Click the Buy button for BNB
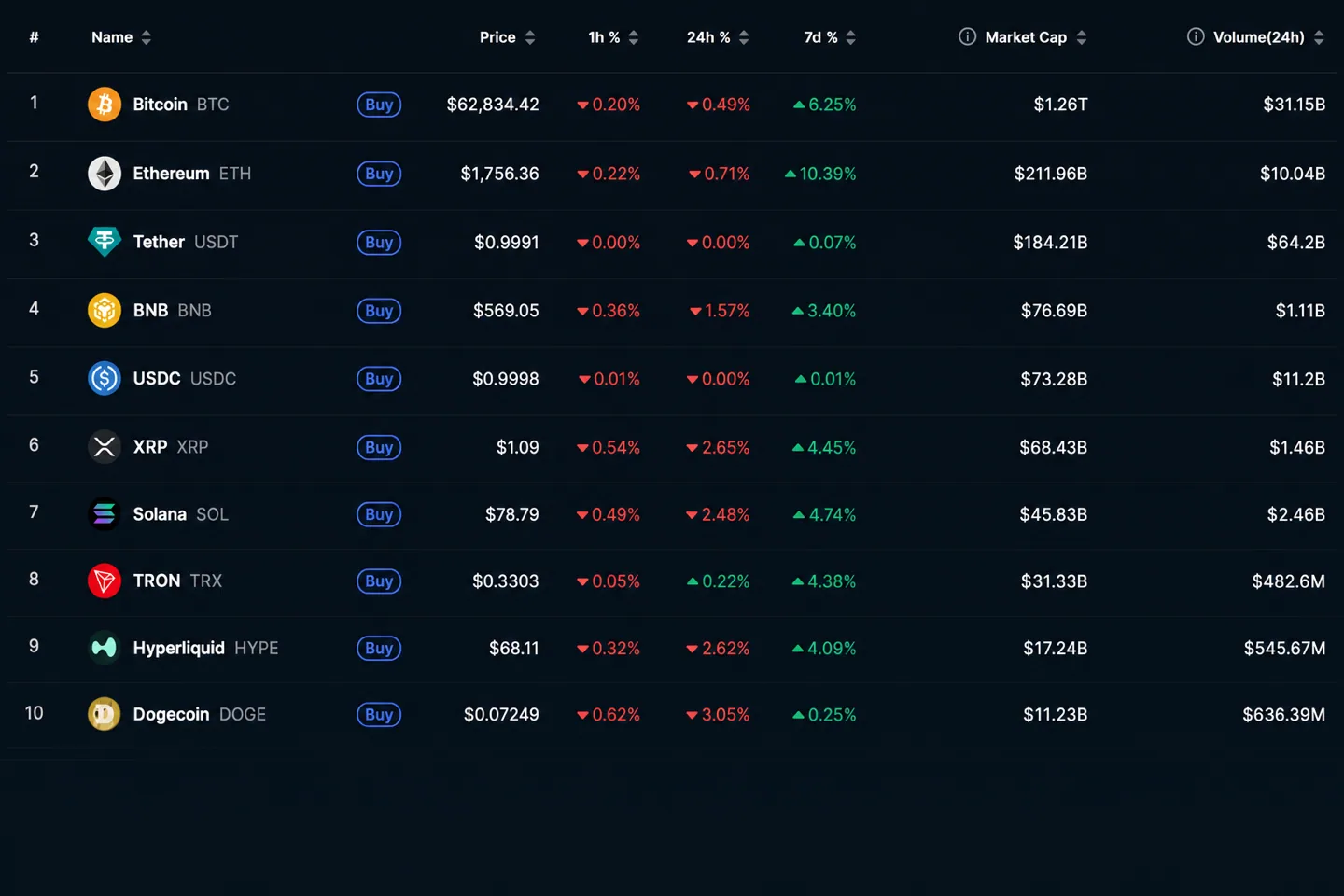 point(379,310)
